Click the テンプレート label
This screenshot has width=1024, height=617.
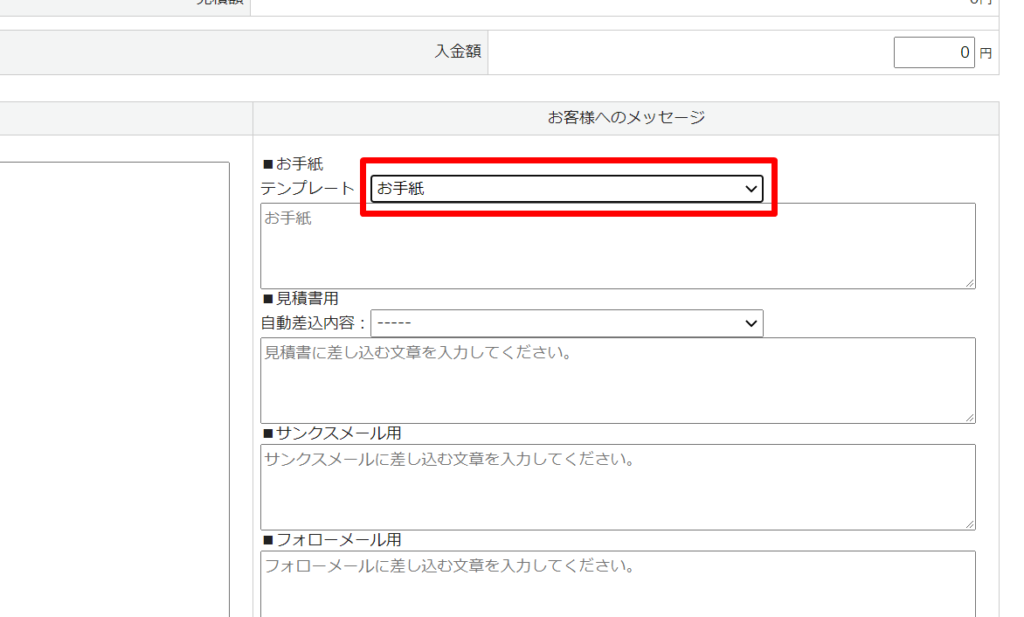point(308,189)
